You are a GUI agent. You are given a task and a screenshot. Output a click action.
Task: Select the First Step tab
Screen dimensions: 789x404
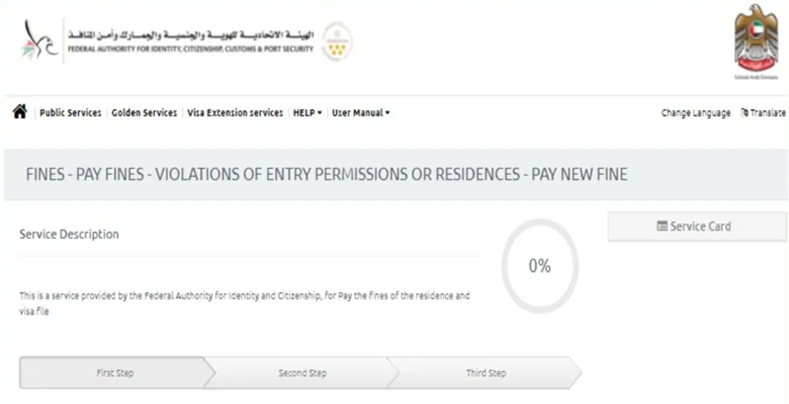point(115,373)
